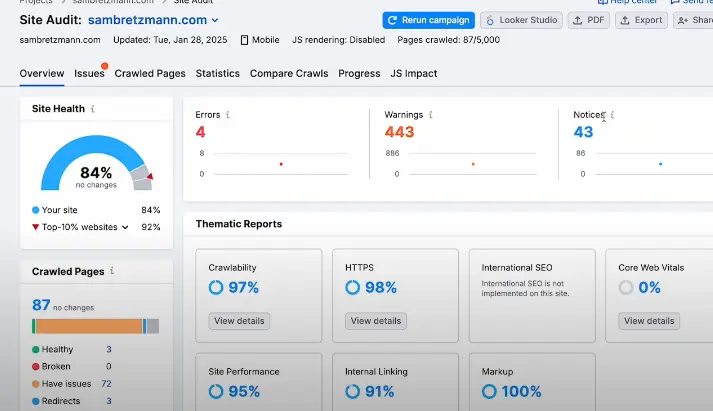Image resolution: width=713 pixels, height=411 pixels.
Task: Click 'Pages crawled: 87/5,000' text
Action: [448, 40]
